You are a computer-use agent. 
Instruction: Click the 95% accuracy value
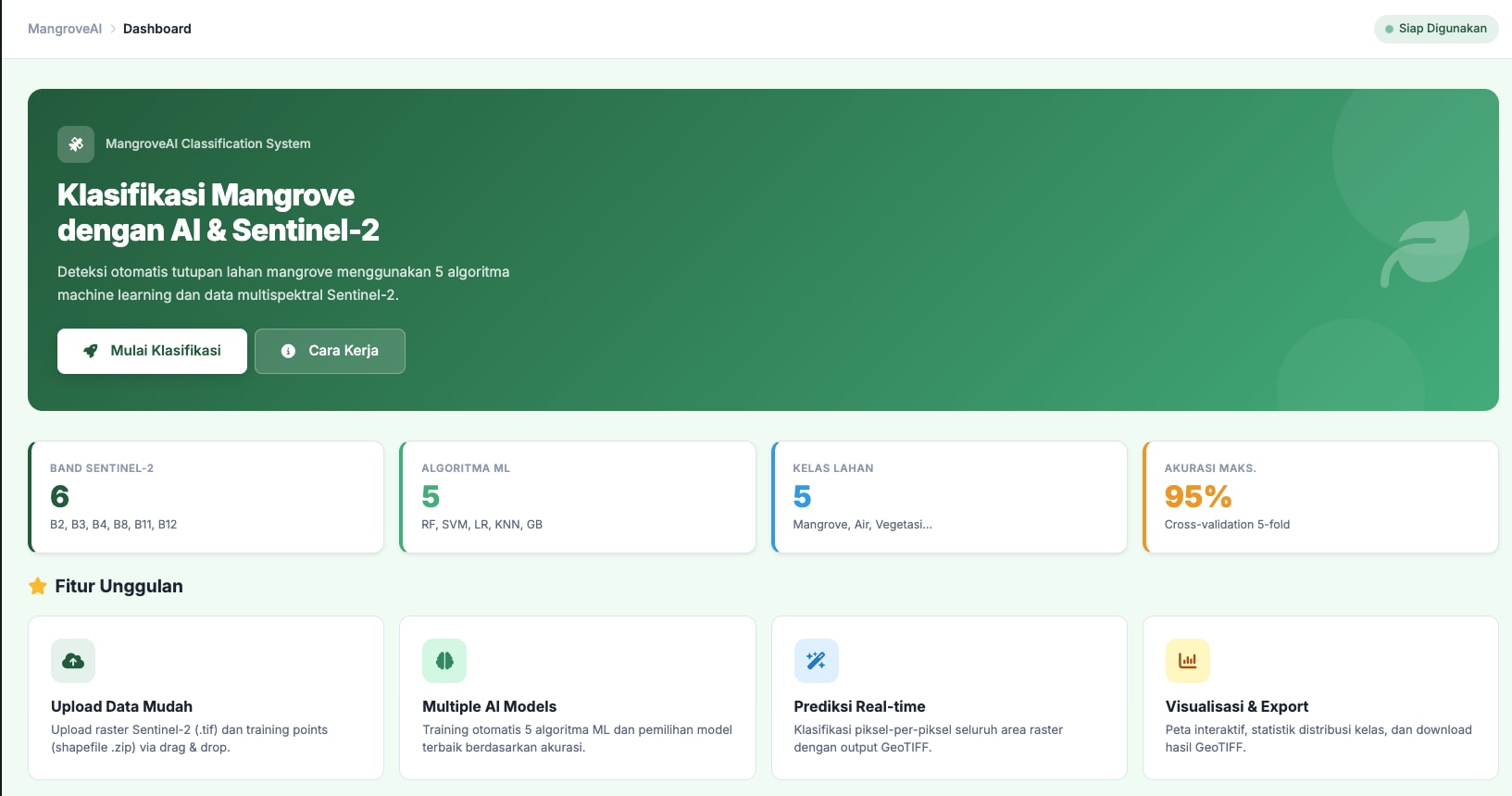1198,497
